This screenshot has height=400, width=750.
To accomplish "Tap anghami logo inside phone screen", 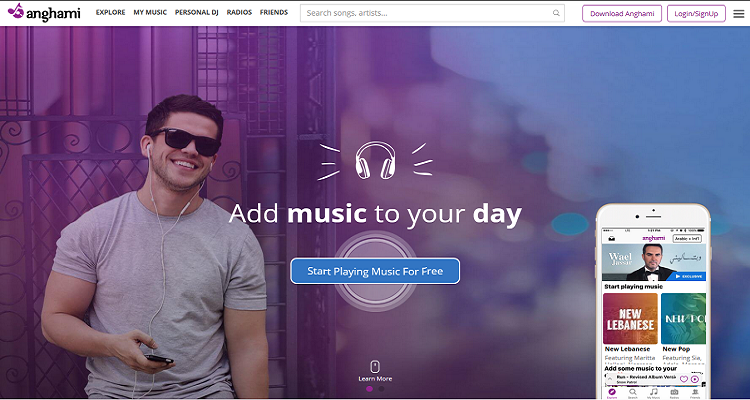I will coord(653,238).
